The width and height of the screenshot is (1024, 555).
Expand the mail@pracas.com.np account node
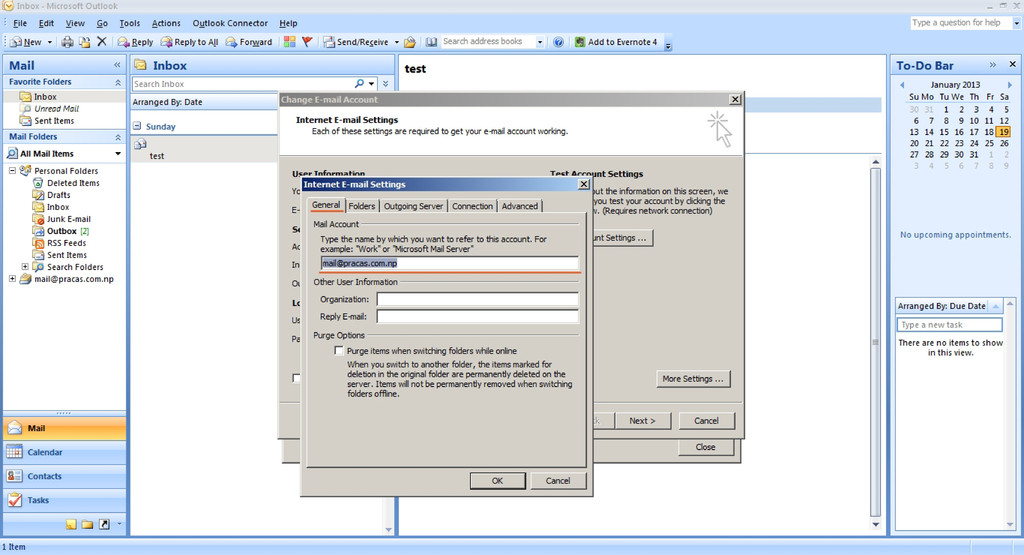[x=12, y=278]
